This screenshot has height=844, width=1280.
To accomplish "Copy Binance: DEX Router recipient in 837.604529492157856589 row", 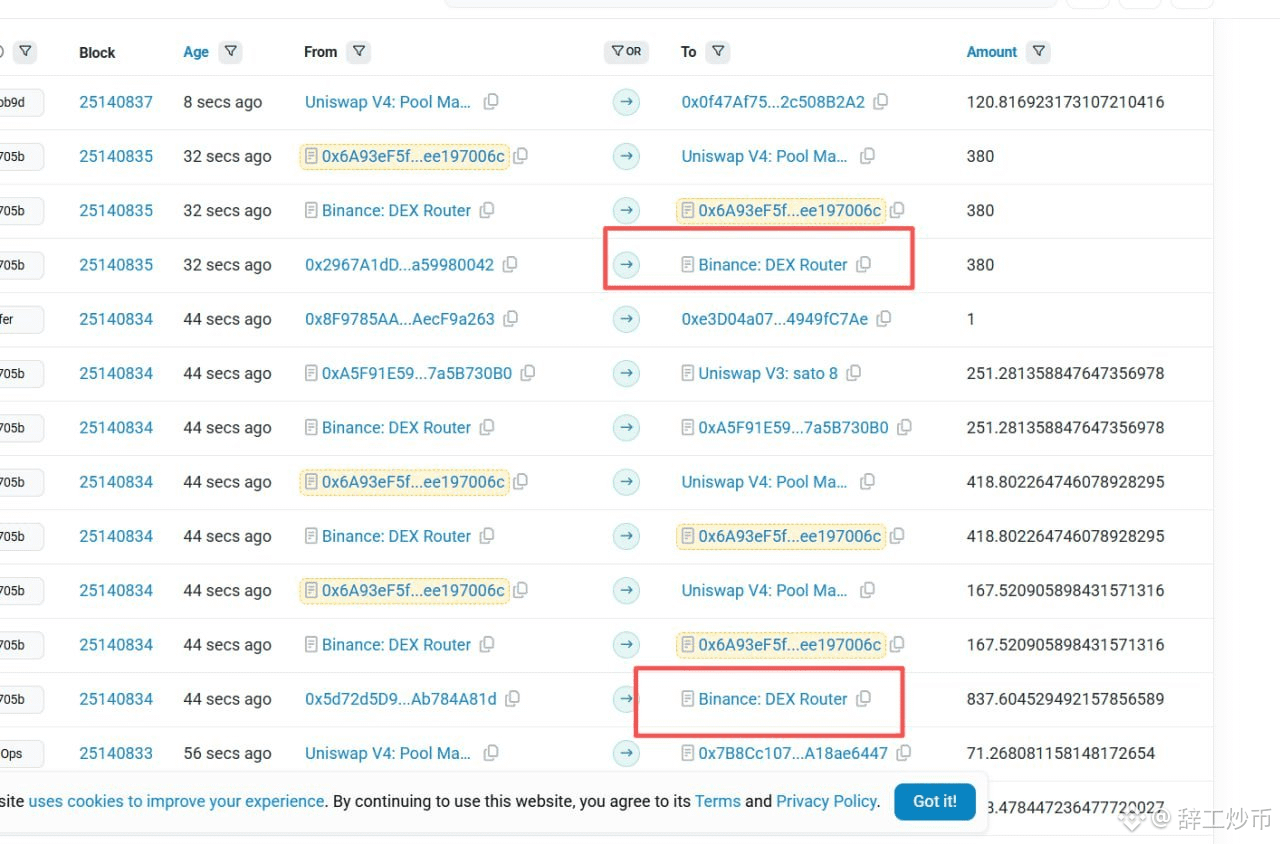I will click(864, 699).
